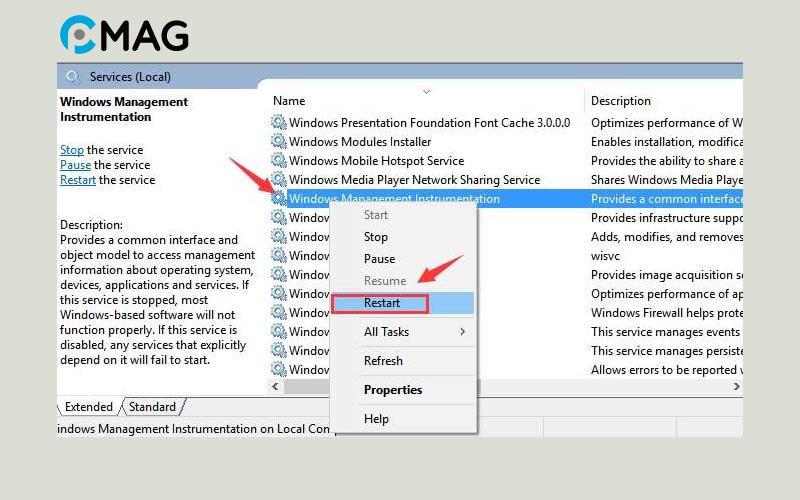Select Windows Media Player Network Sharing Service
The width and height of the screenshot is (800, 500).
click(x=414, y=180)
